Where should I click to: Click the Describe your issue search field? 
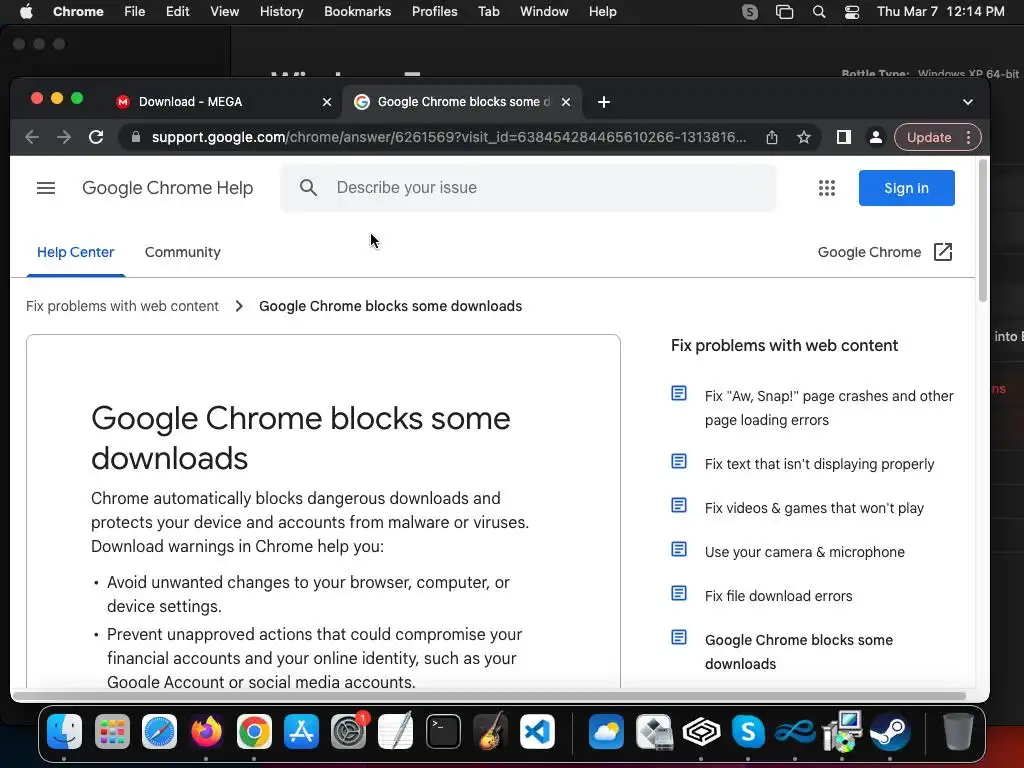click(540, 188)
